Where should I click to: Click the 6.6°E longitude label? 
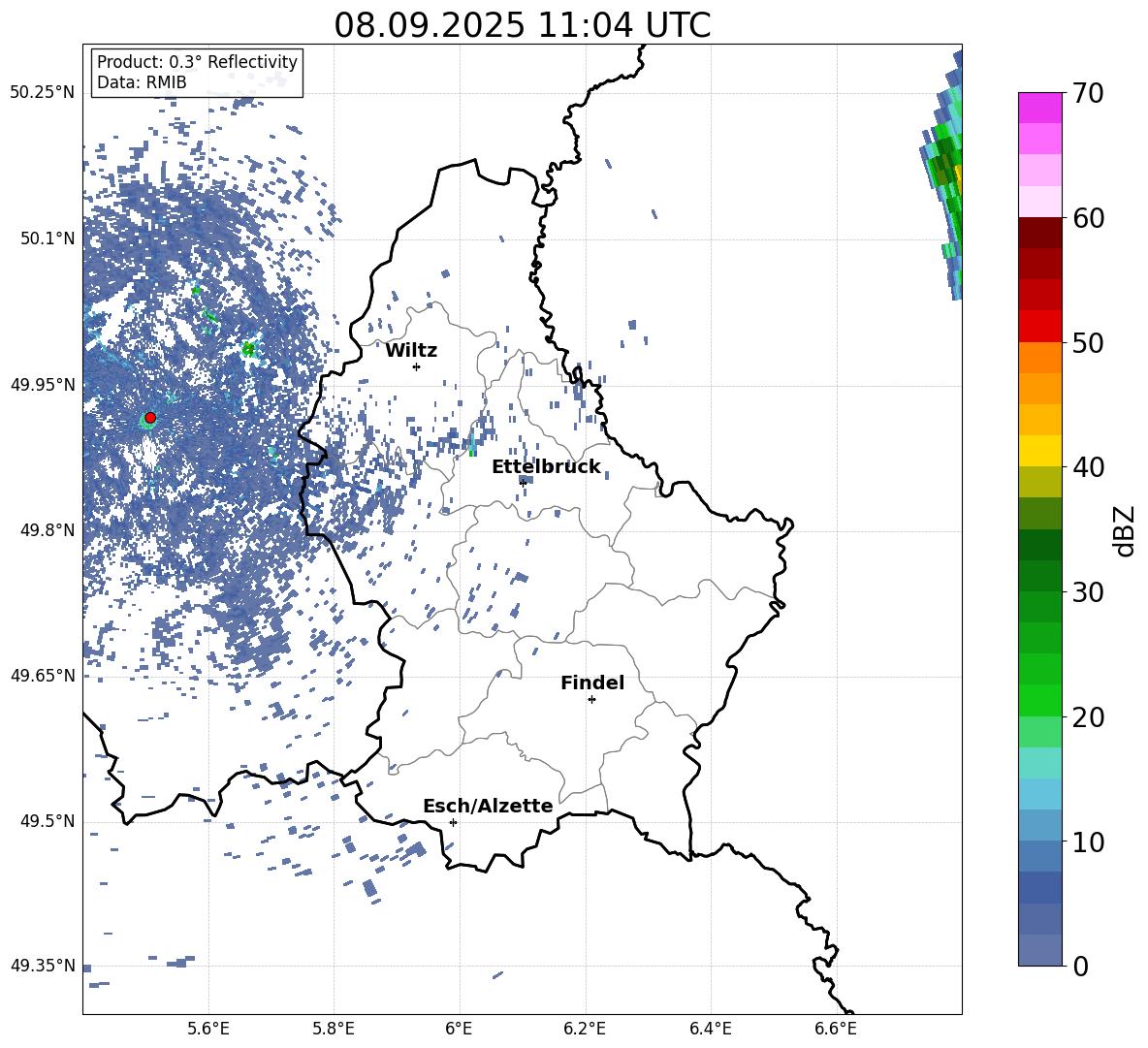pos(836,1030)
